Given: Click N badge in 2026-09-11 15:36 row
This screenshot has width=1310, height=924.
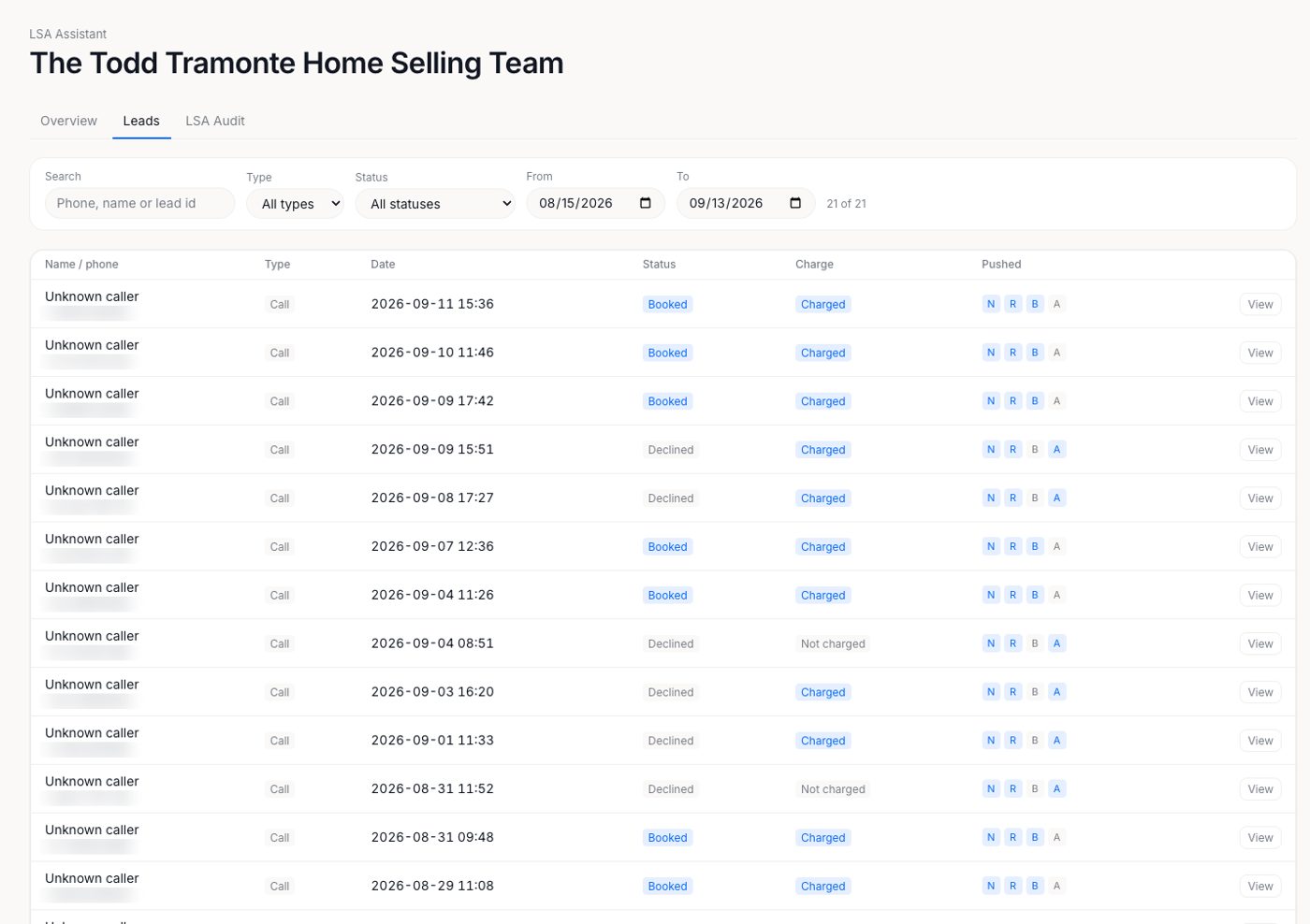Looking at the screenshot, I should (991, 304).
